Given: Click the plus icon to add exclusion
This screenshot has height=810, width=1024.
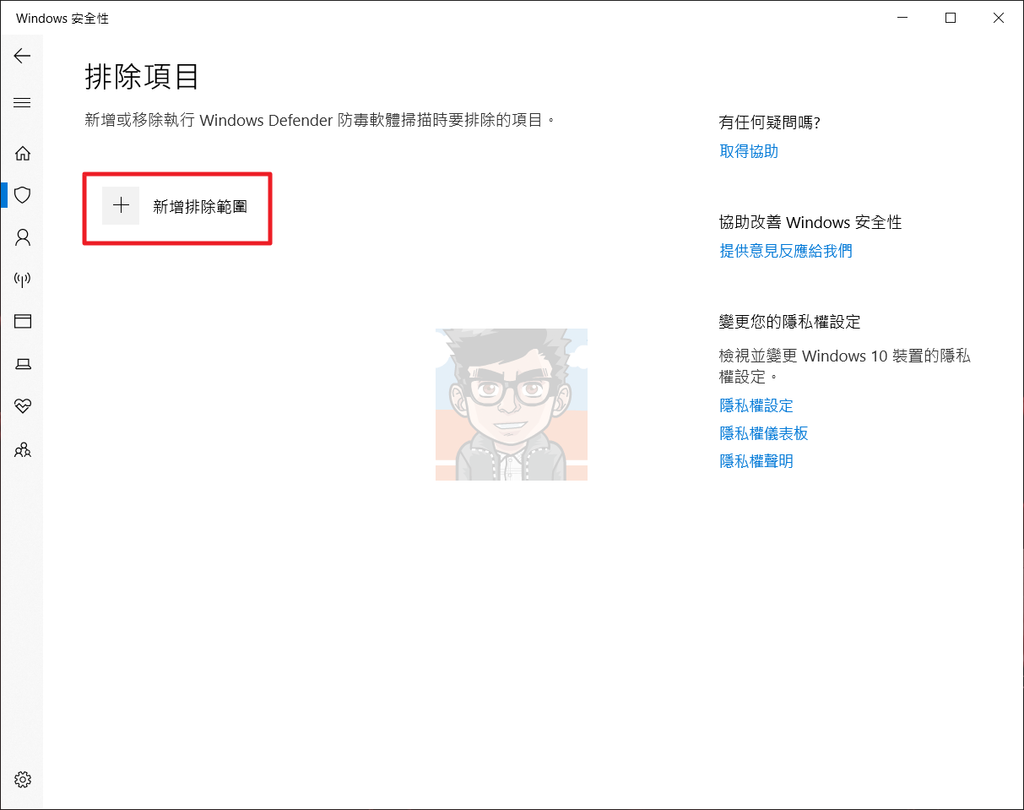Looking at the screenshot, I should (120, 206).
